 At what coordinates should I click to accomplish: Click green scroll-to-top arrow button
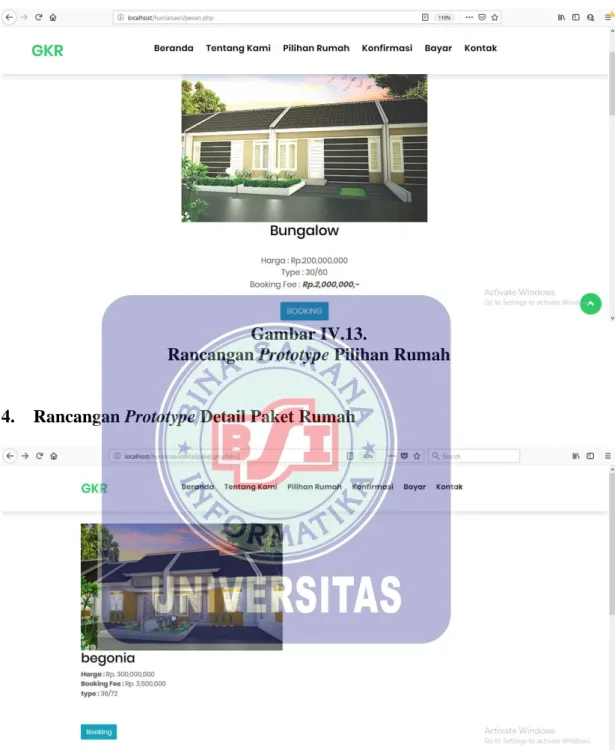point(591,304)
